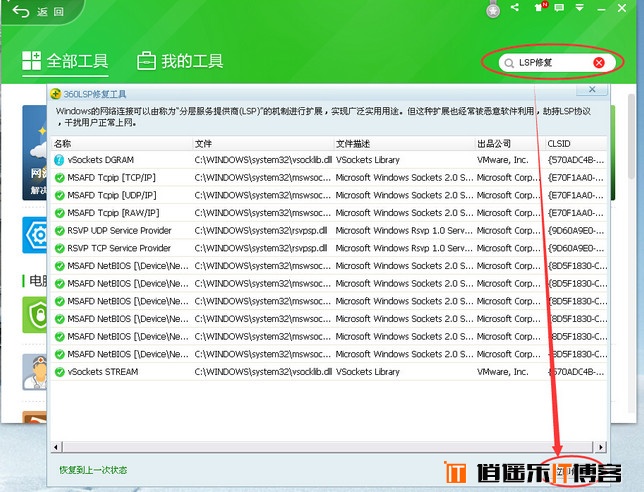Click VSockets Library description in vSockets DGRAM row
Viewport: 644px width, 492px height.
coord(368,160)
